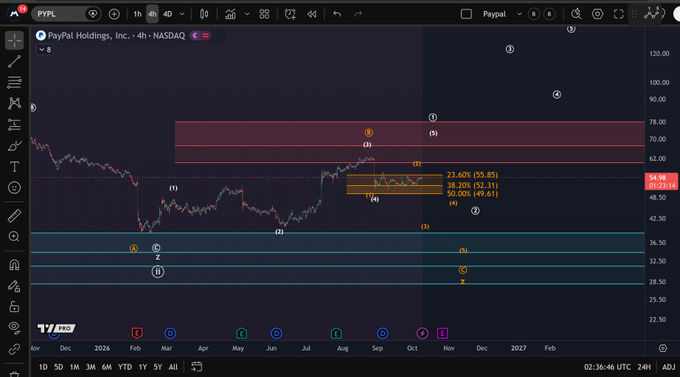The width and height of the screenshot is (680, 377).
Task: Click the purple lightning event marker
Action: click(422, 333)
